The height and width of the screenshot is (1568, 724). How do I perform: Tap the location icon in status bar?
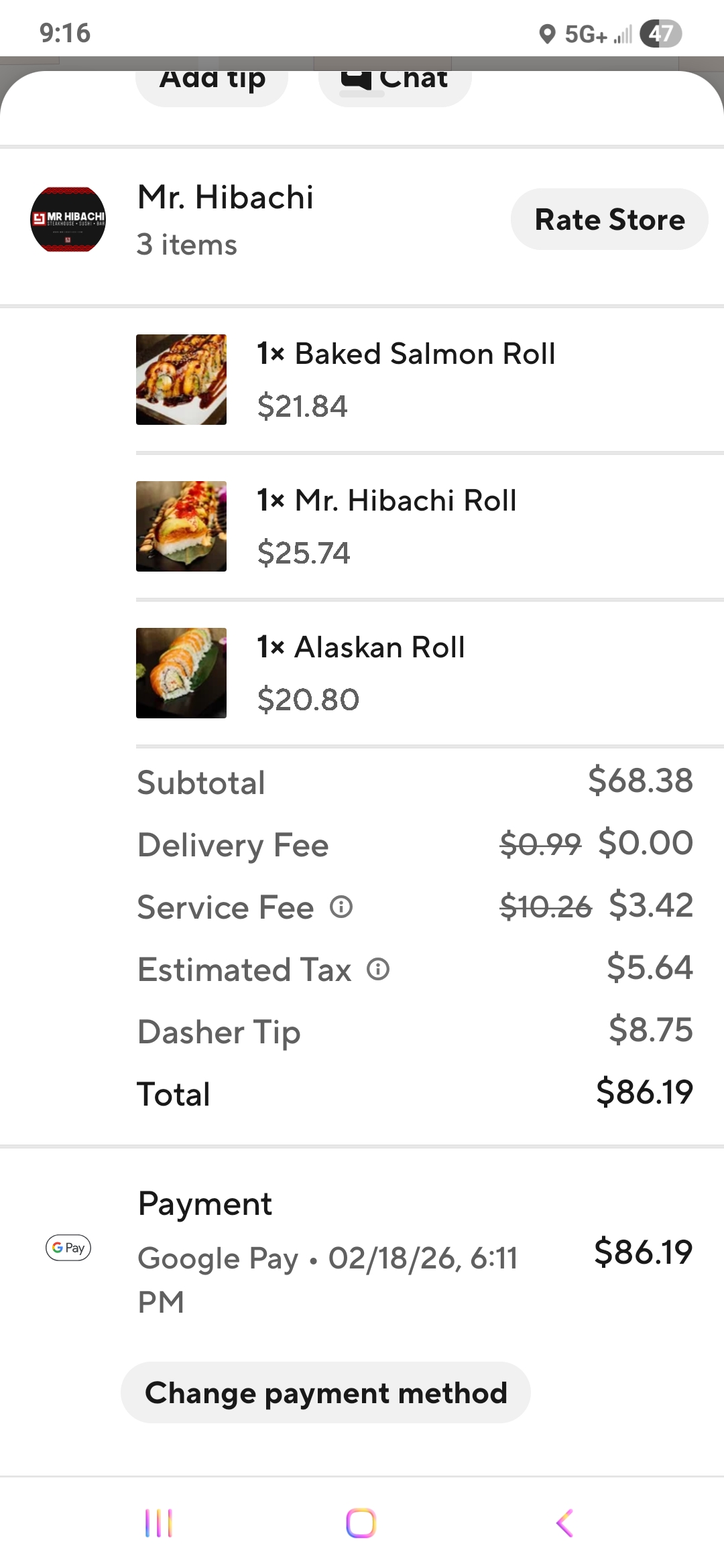547,34
